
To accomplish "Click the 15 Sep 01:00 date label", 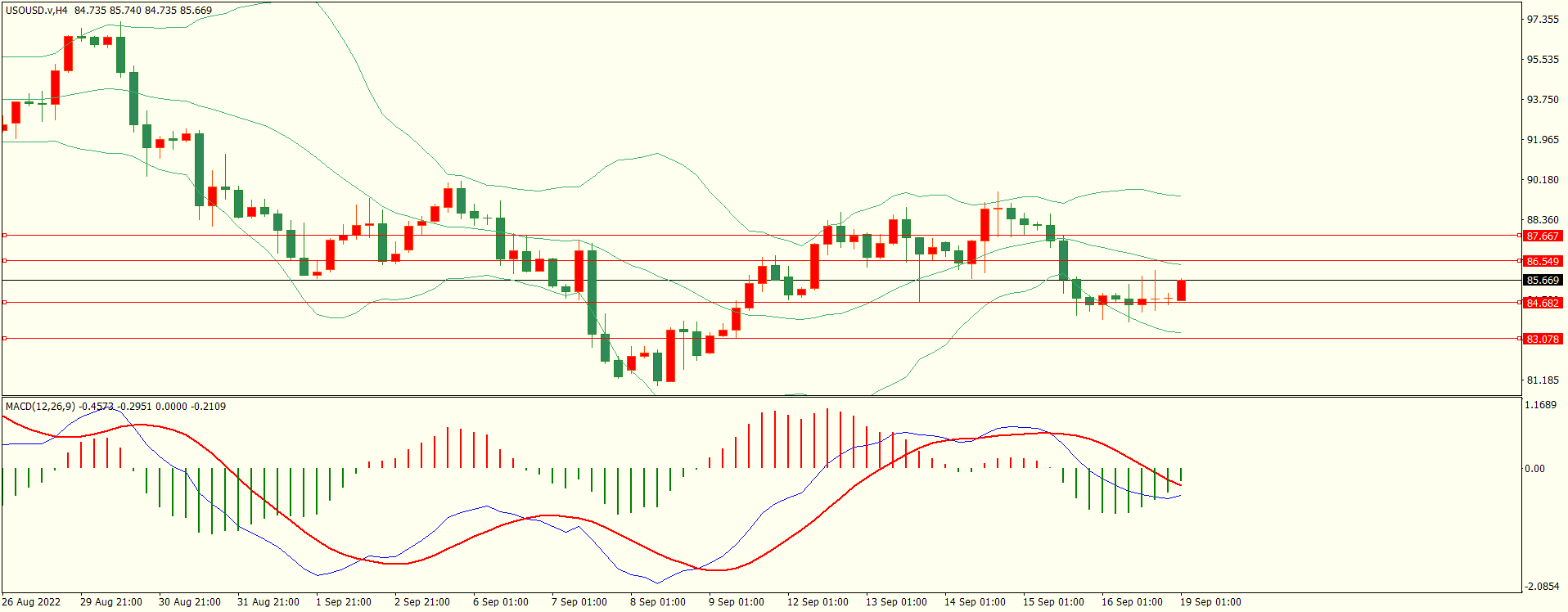I will click(x=1053, y=602).
